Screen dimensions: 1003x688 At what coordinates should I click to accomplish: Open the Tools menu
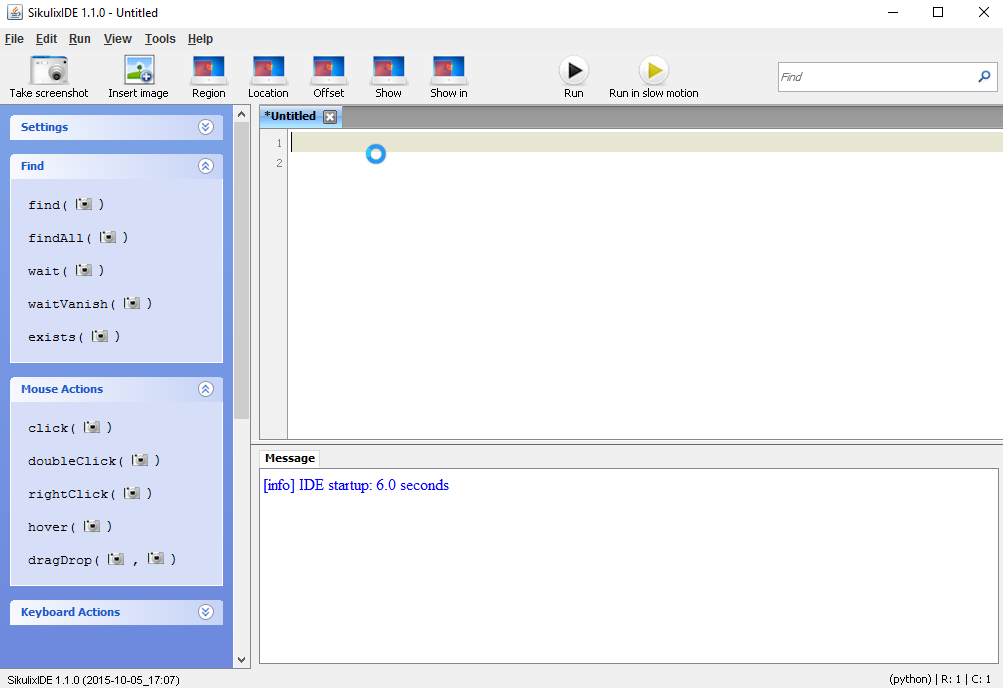(160, 39)
